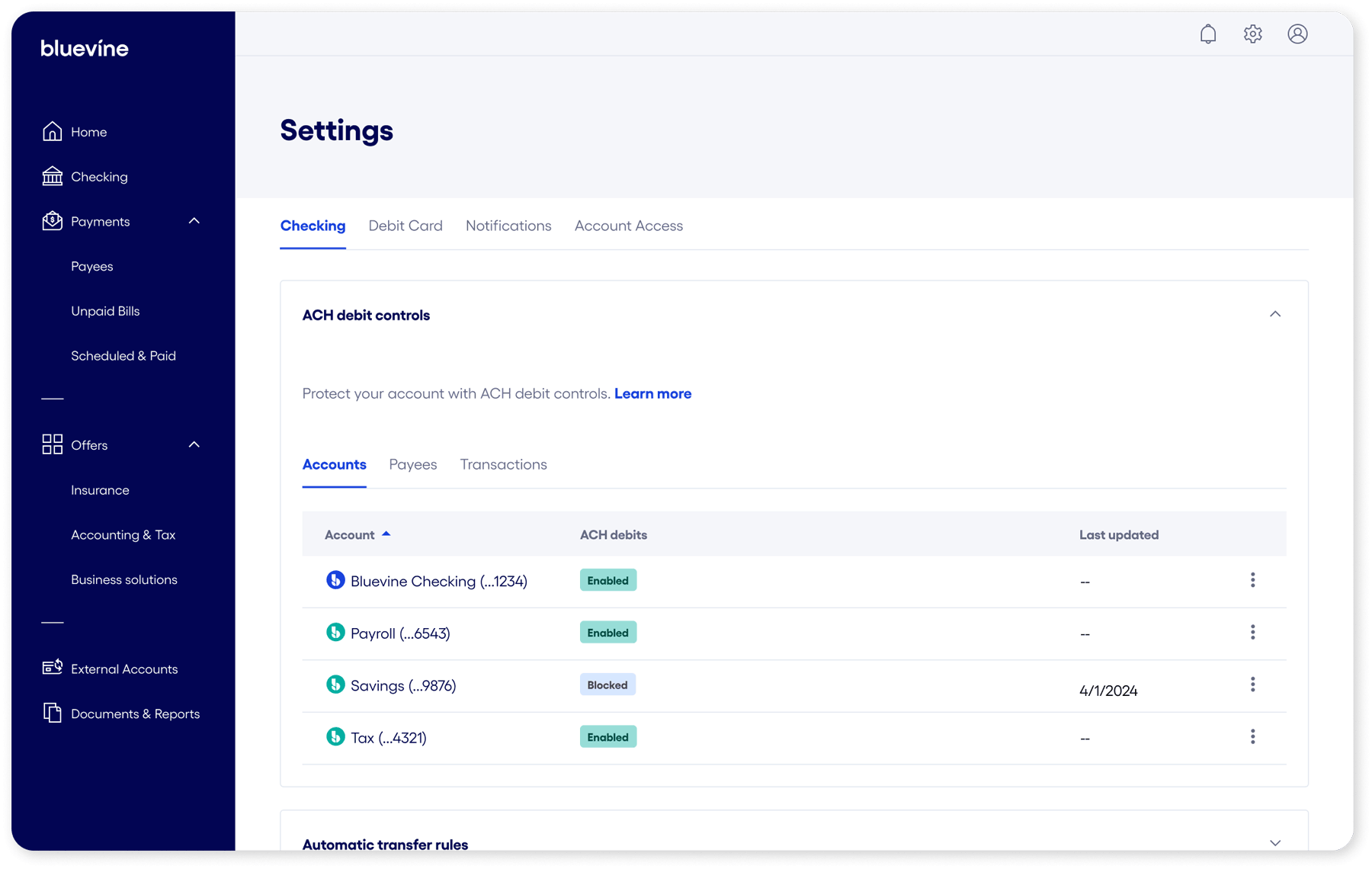Expand the Automatic transfer rules panel
The image size is (1372, 869).
[x=1274, y=843]
